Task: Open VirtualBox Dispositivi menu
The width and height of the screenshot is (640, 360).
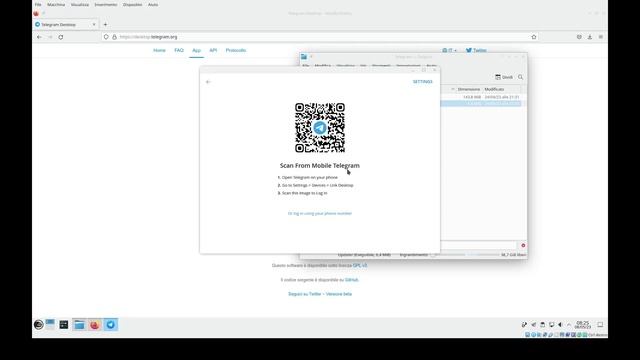Action: [133, 4]
